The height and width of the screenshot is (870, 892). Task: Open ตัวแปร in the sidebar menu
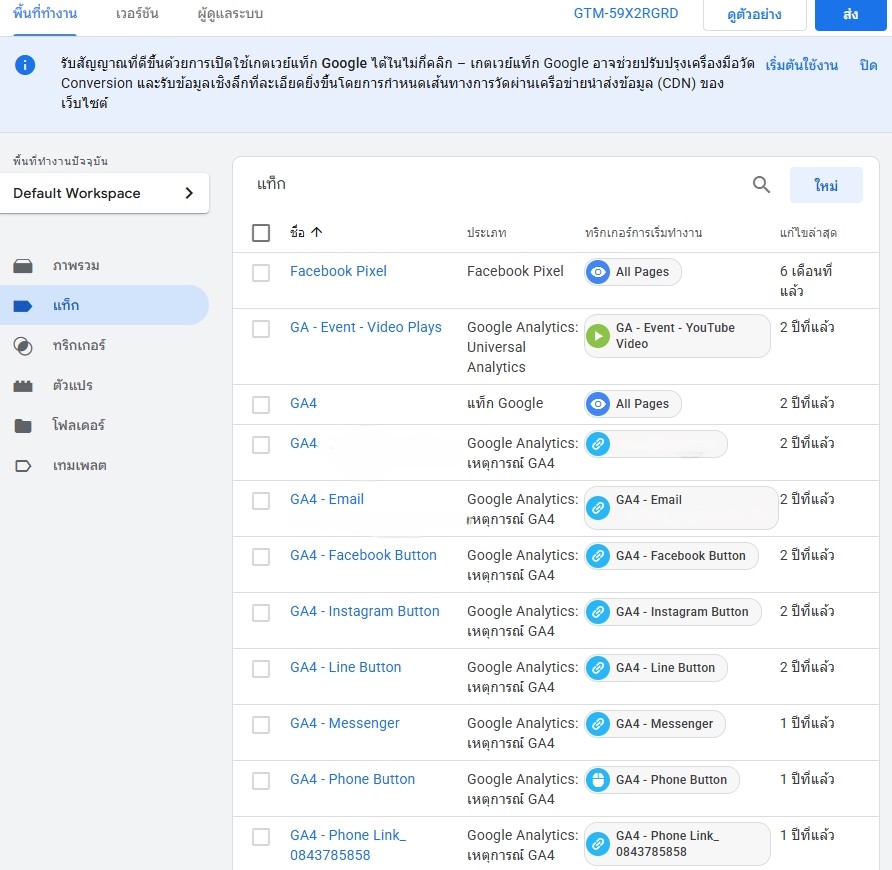point(73,386)
